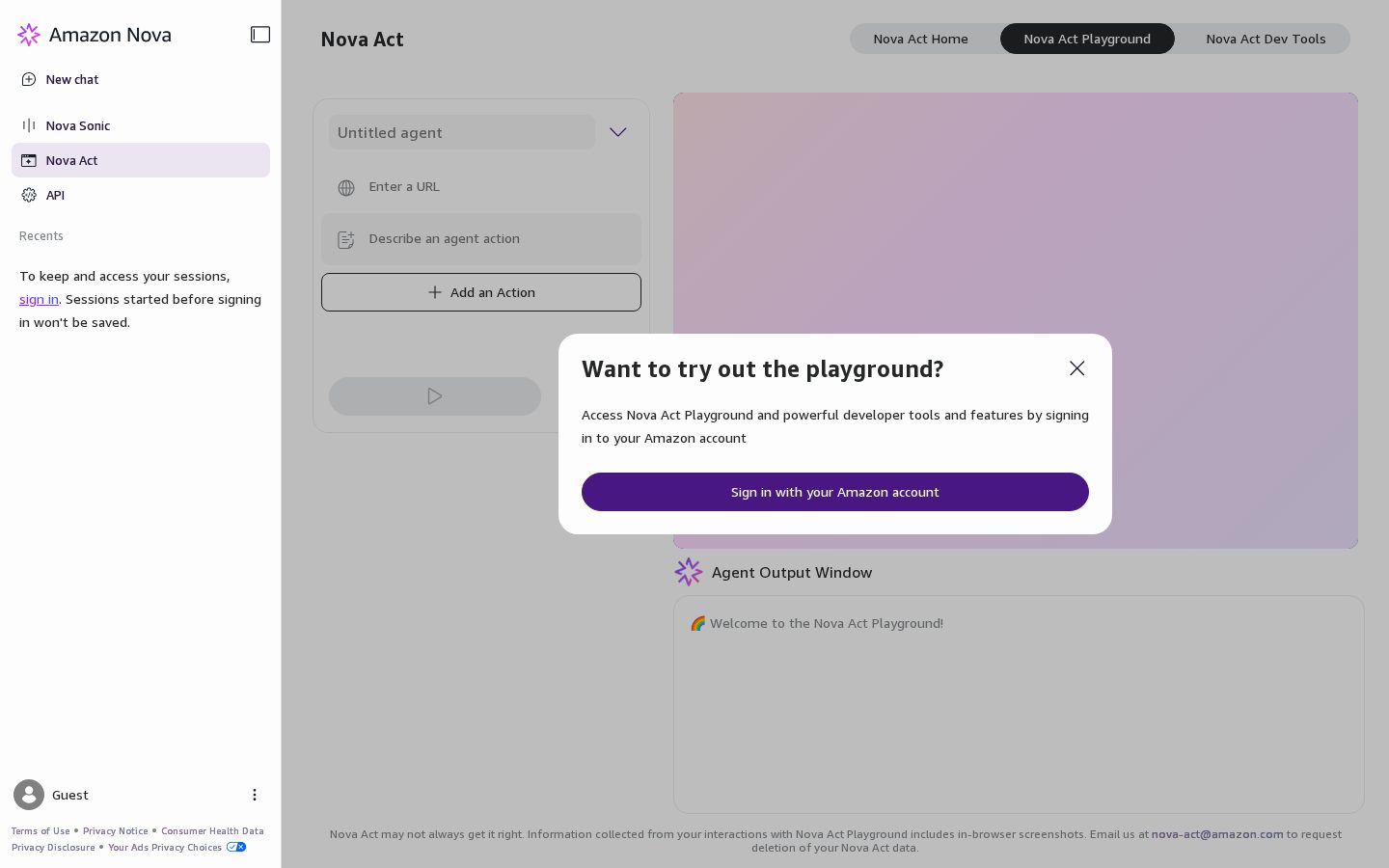Click the Amazon Nova logo icon
Image resolution: width=1389 pixels, height=868 pixels.
tap(29, 35)
